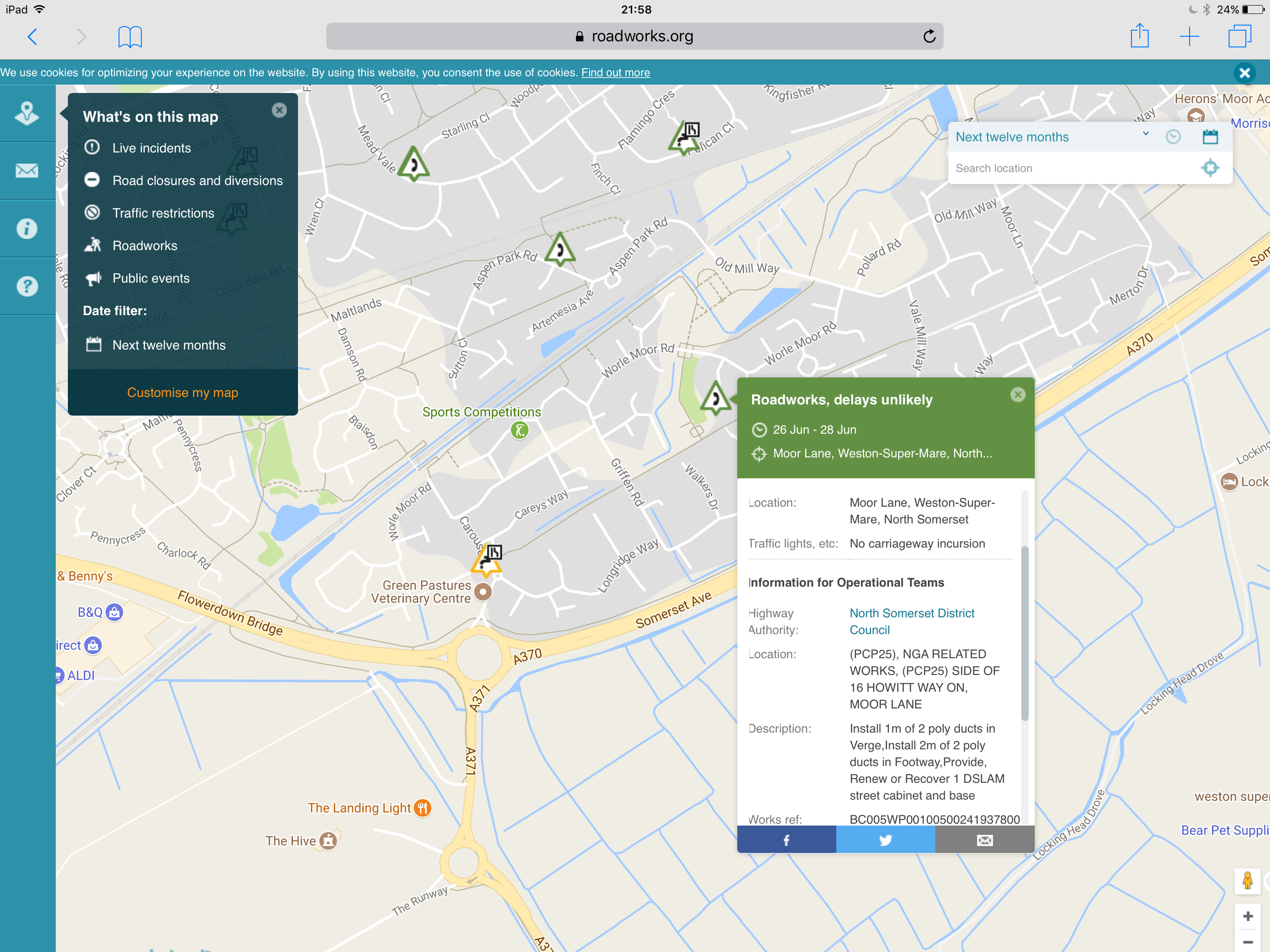Click the Herons' Moor Academy pin
Image resolution: width=1270 pixels, height=952 pixels.
click(x=1196, y=117)
